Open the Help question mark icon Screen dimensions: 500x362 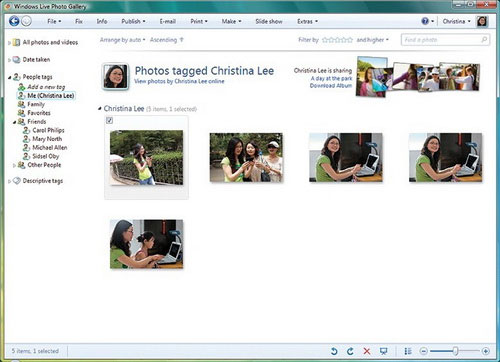[425, 21]
